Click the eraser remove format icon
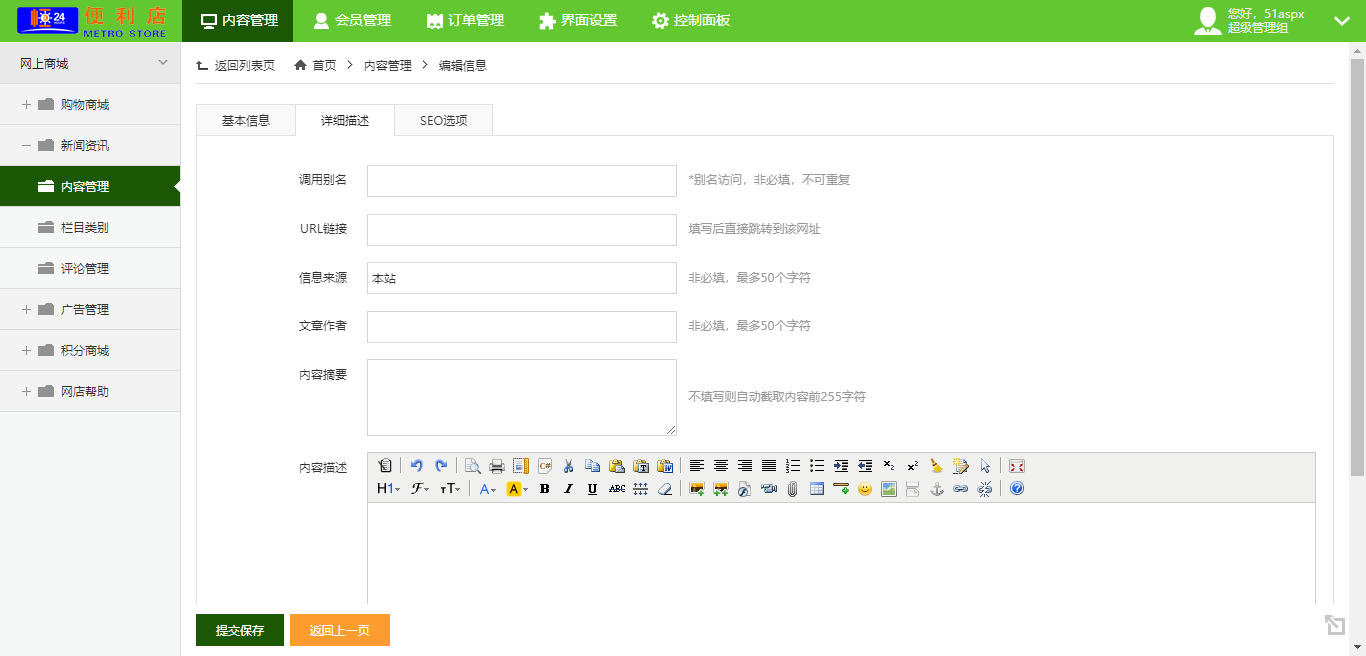Image resolution: width=1366 pixels, height=656 pixels. [x=665, y=489]
